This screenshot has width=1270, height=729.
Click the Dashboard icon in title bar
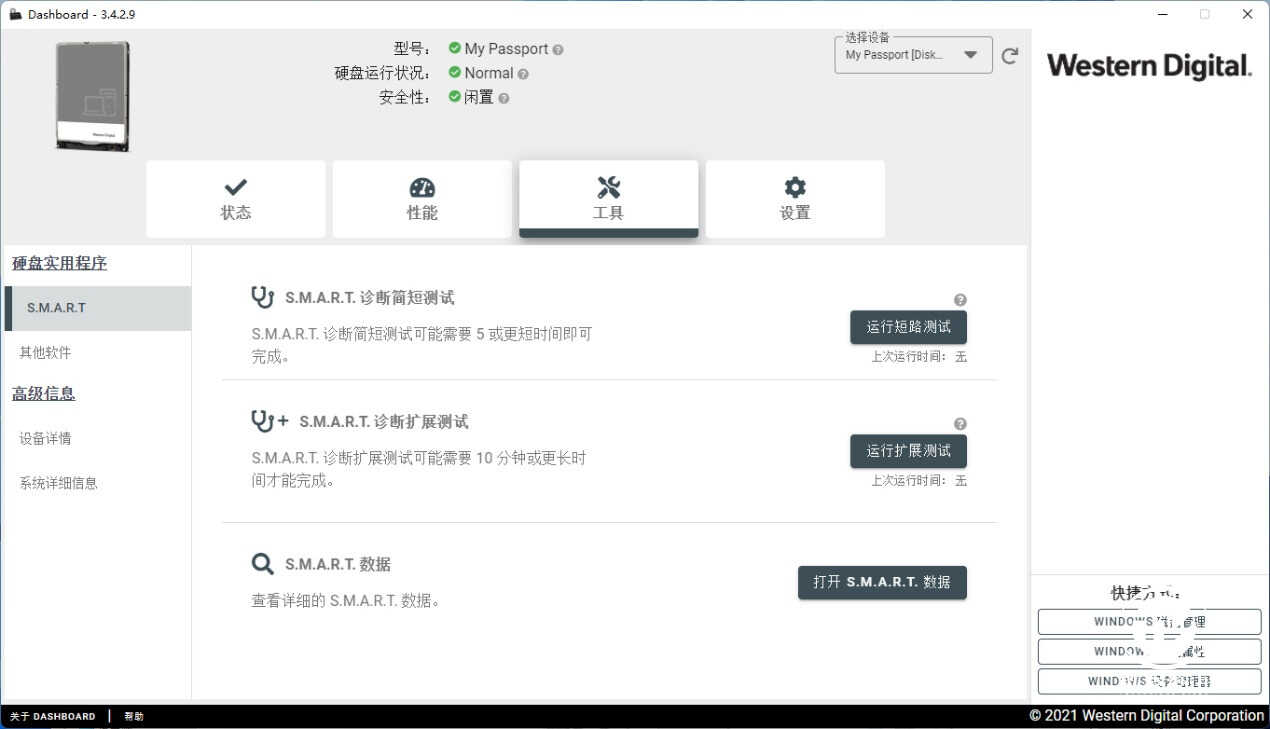click(x=15, y=14)
